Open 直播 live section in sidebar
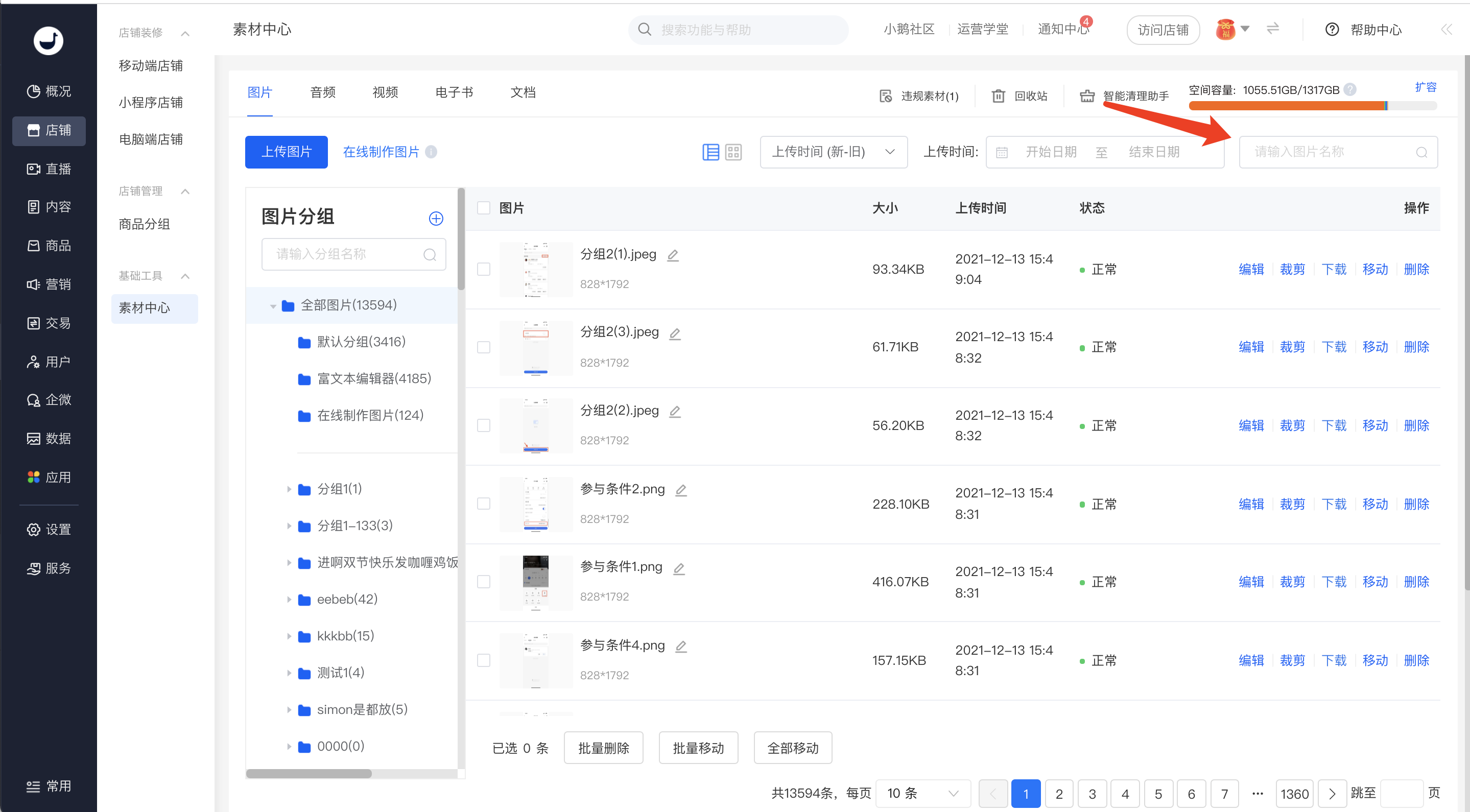 [49, 169]
